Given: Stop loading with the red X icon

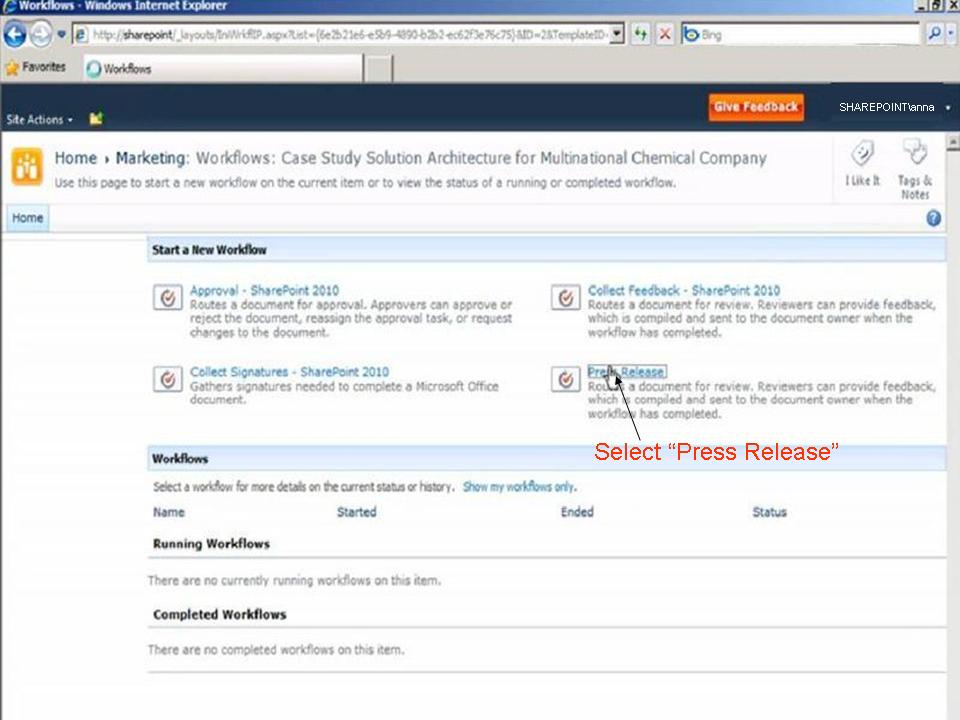Looking at the screenshot, I should (665, 34).
